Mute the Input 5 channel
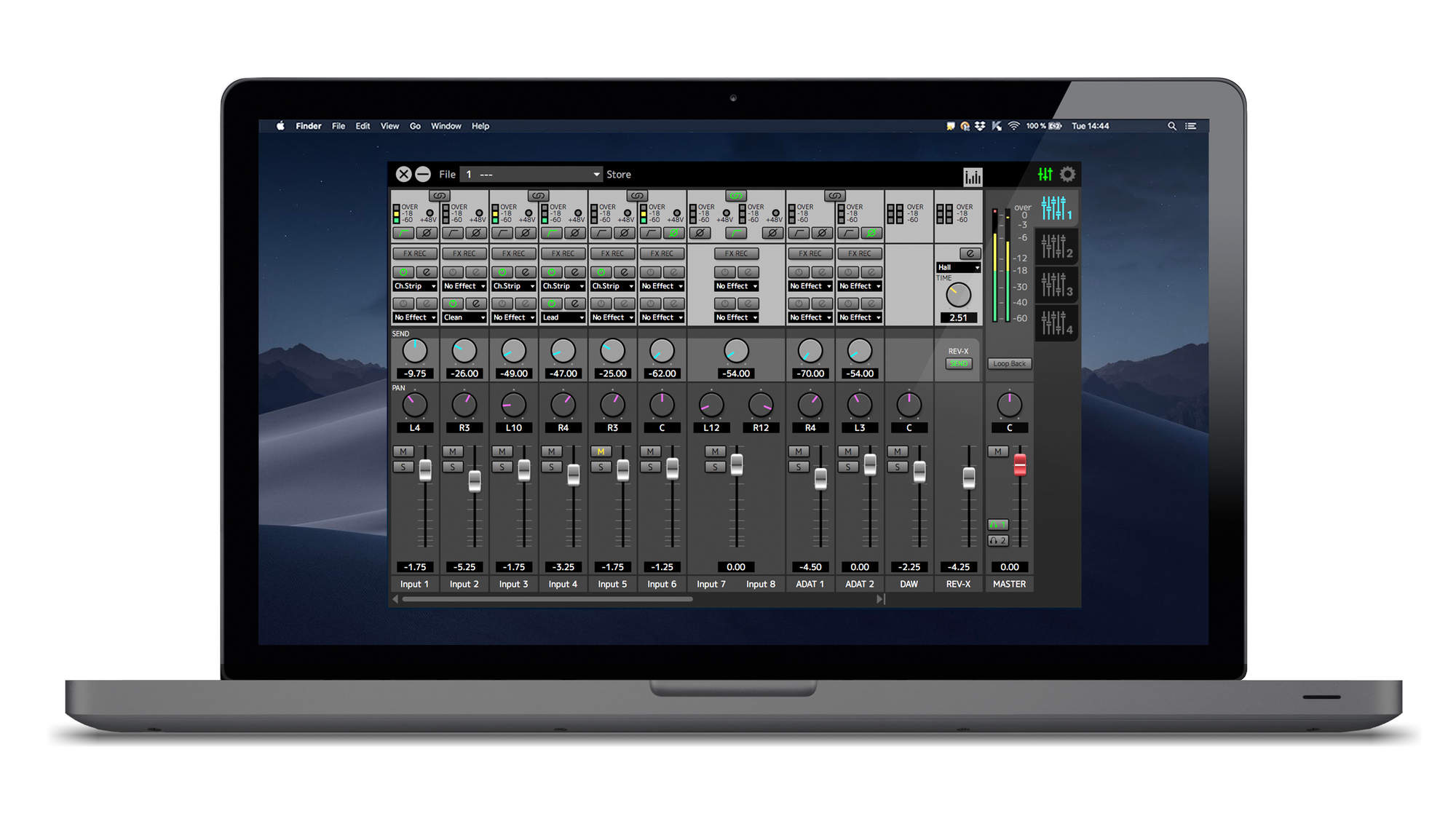This screenshot has height=819, width=1456. coord(601,451)
